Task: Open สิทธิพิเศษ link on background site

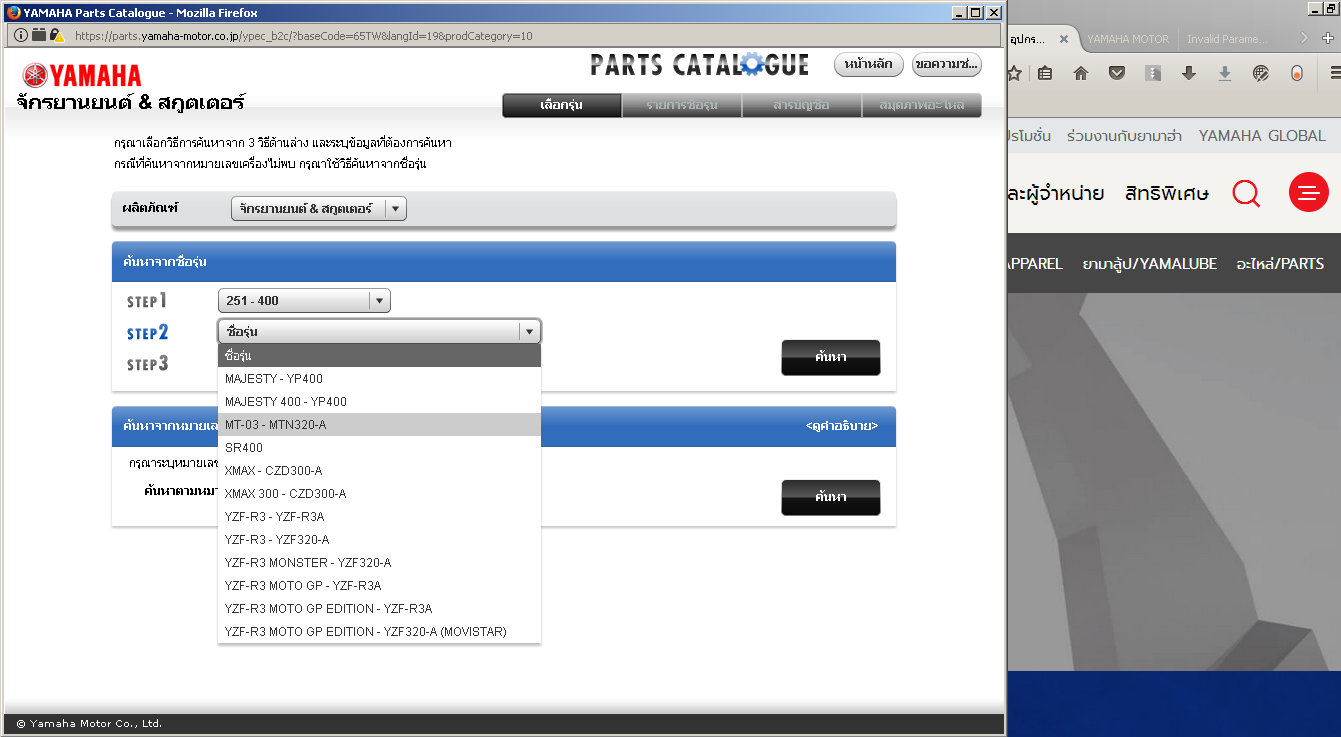Action: (x=1167, y=193)
